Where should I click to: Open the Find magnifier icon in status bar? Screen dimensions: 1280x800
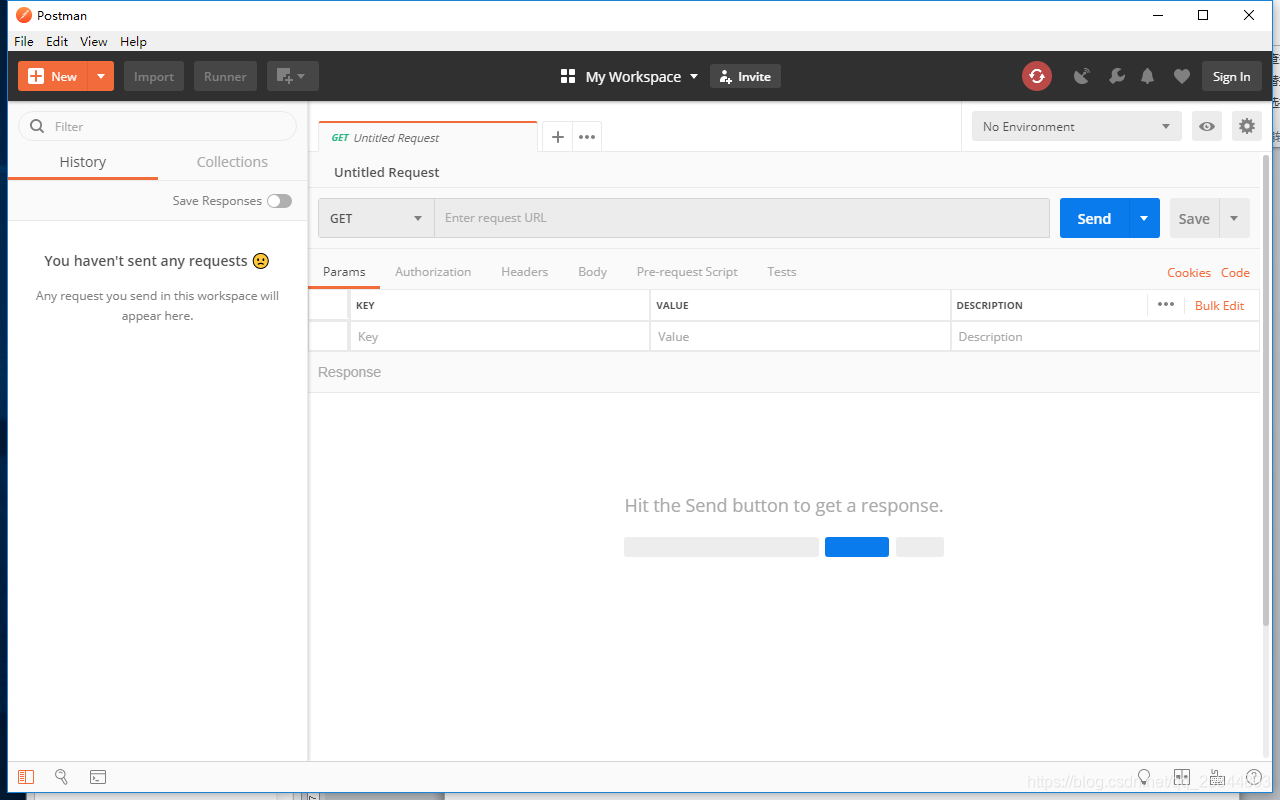[x=61, y=777]
